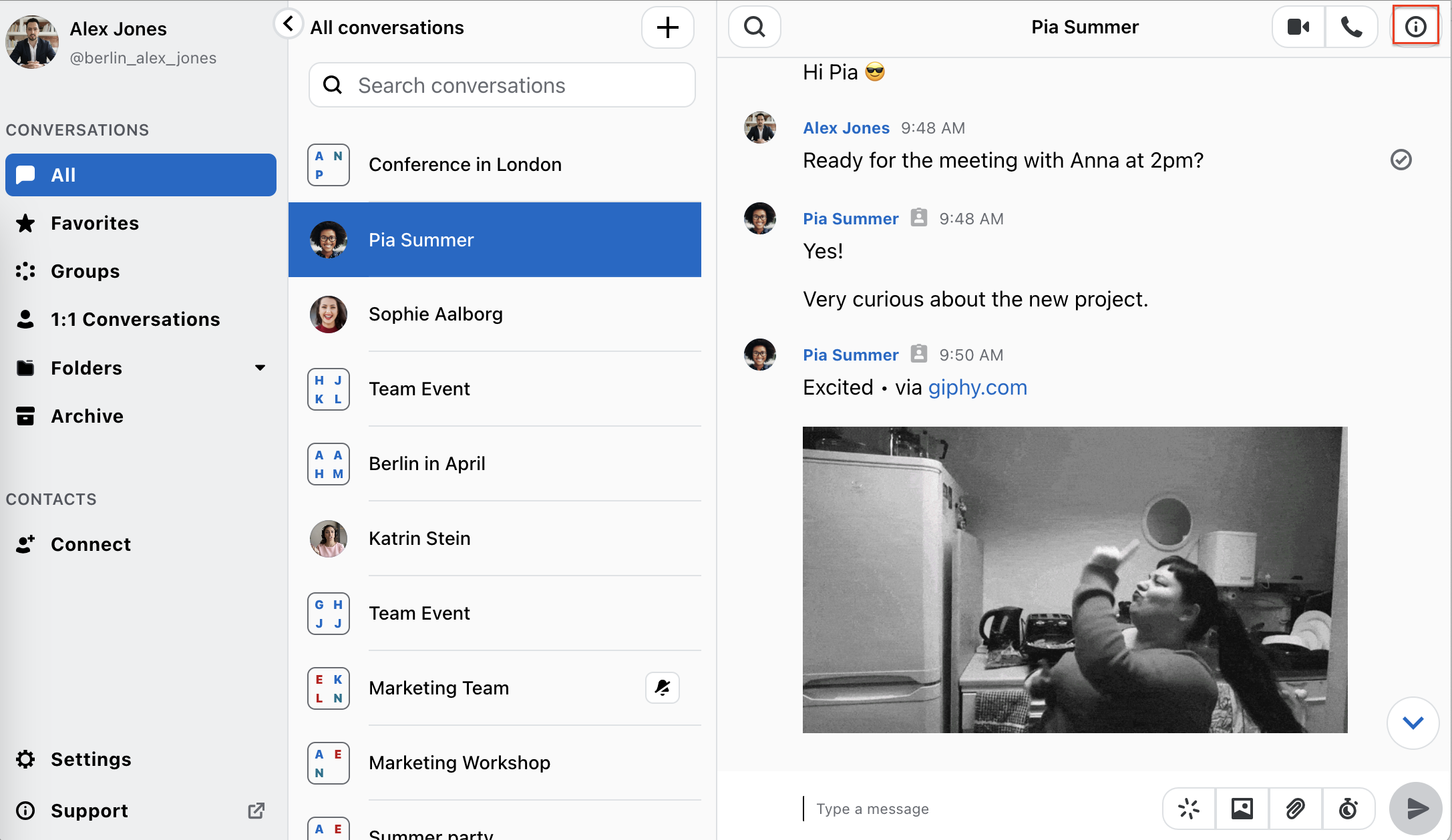Send the message with the arrow button
The width and height of the screenshot is (1452, 840).
[x=1415, y=809]
